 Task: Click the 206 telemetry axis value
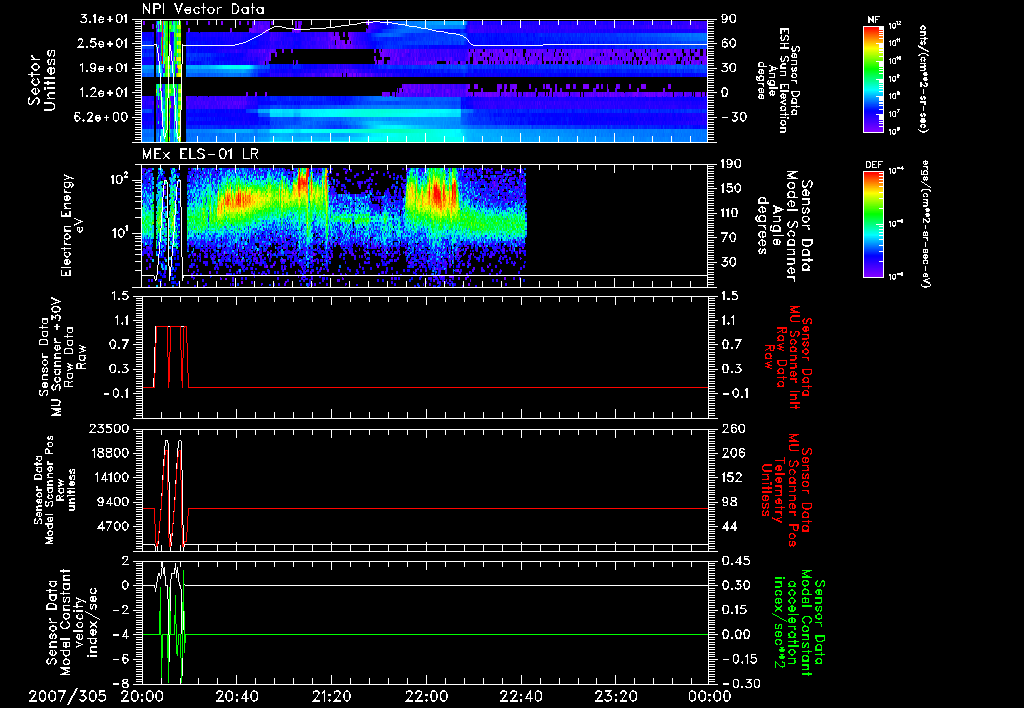[731, 453]
